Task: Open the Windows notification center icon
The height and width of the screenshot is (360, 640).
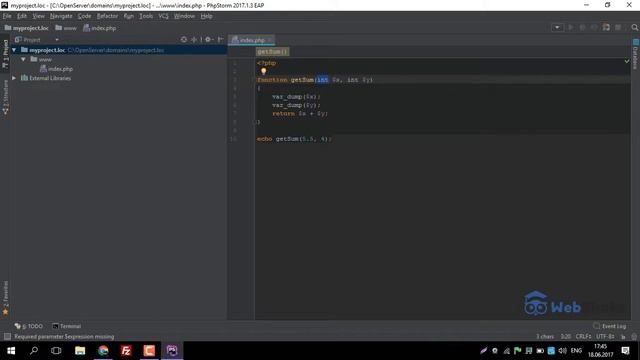Action: (625, 351)
